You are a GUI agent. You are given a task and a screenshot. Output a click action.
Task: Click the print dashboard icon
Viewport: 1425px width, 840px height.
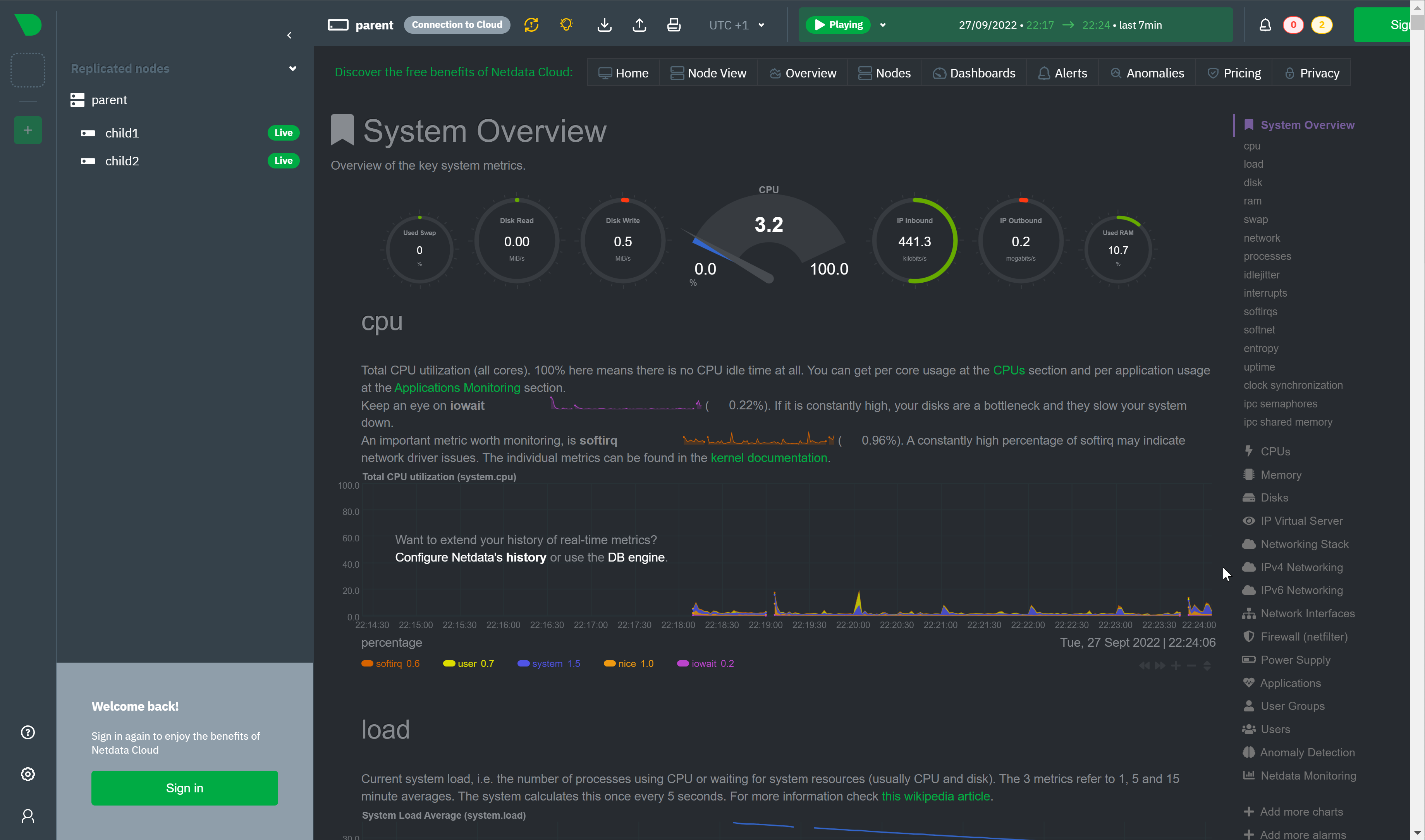674,25
